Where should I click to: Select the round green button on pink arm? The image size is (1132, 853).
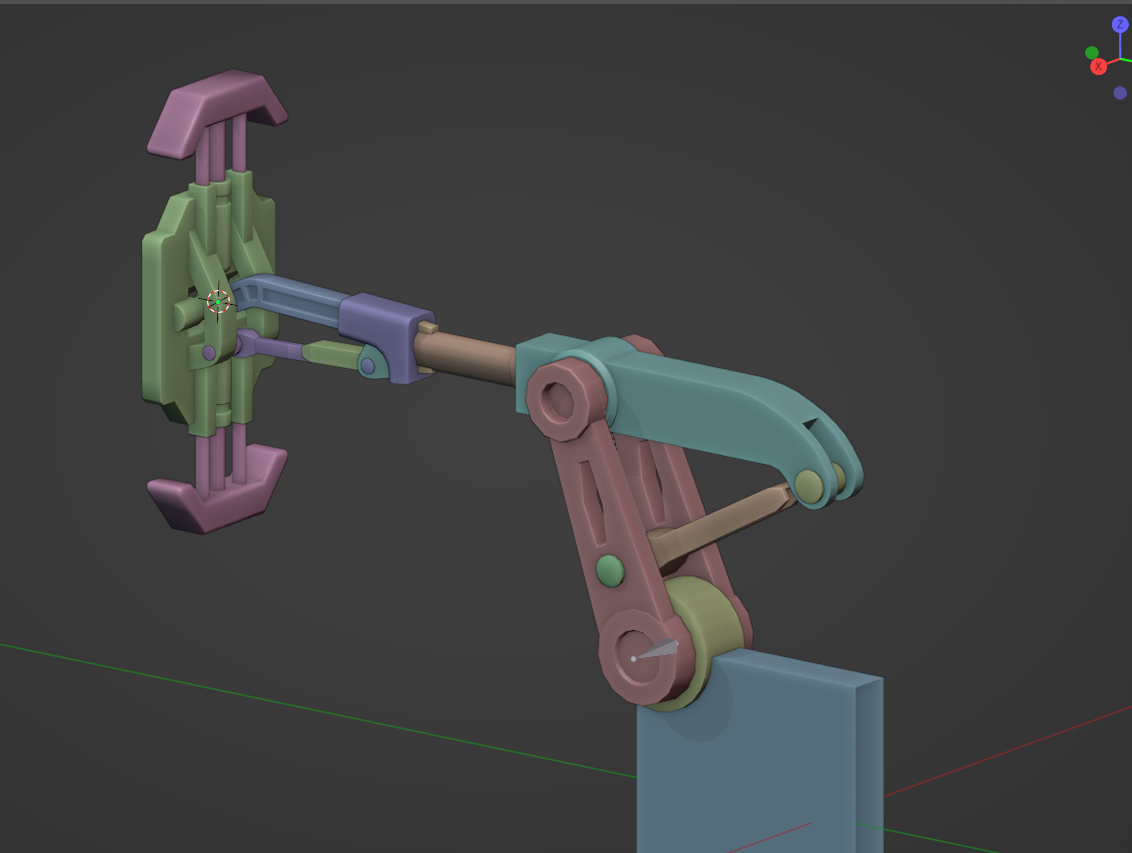point(610,571)
